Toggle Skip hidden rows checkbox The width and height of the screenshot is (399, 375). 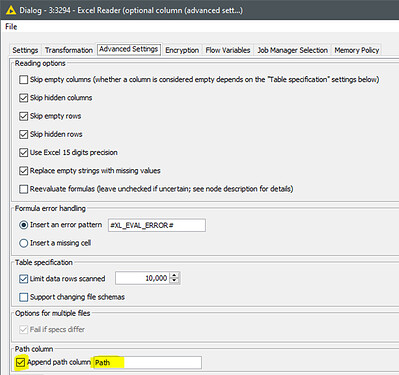(23, 134)
